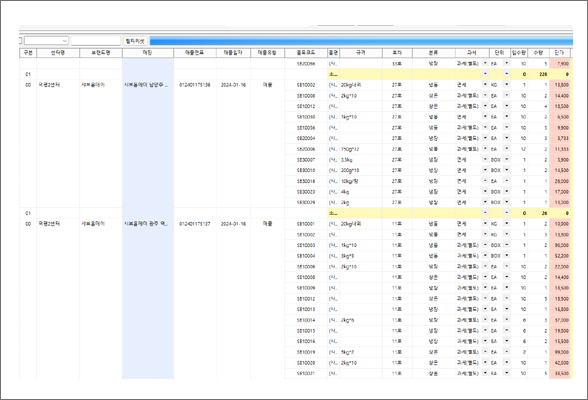Viewport: 588px width, 400px height.
Task: Click the unit price 52,200 cell
Action: click(x=560, y=256)
